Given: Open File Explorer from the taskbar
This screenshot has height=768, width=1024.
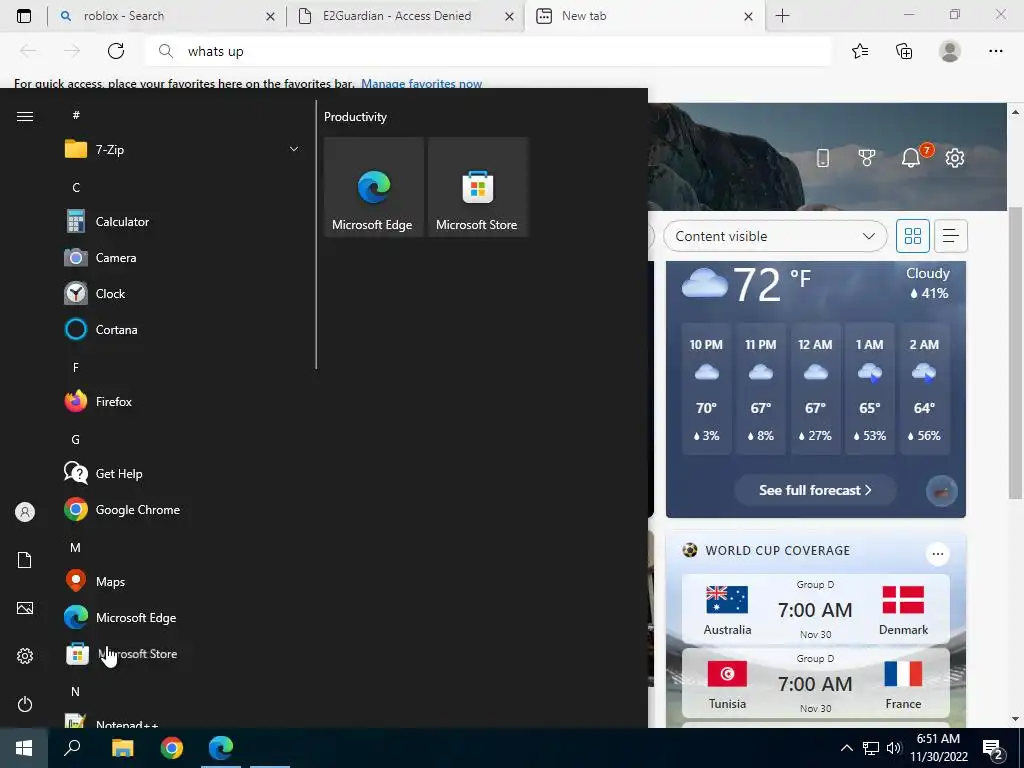Looking at the screenshot, I should pyautogui.click(x=122, y=748).
